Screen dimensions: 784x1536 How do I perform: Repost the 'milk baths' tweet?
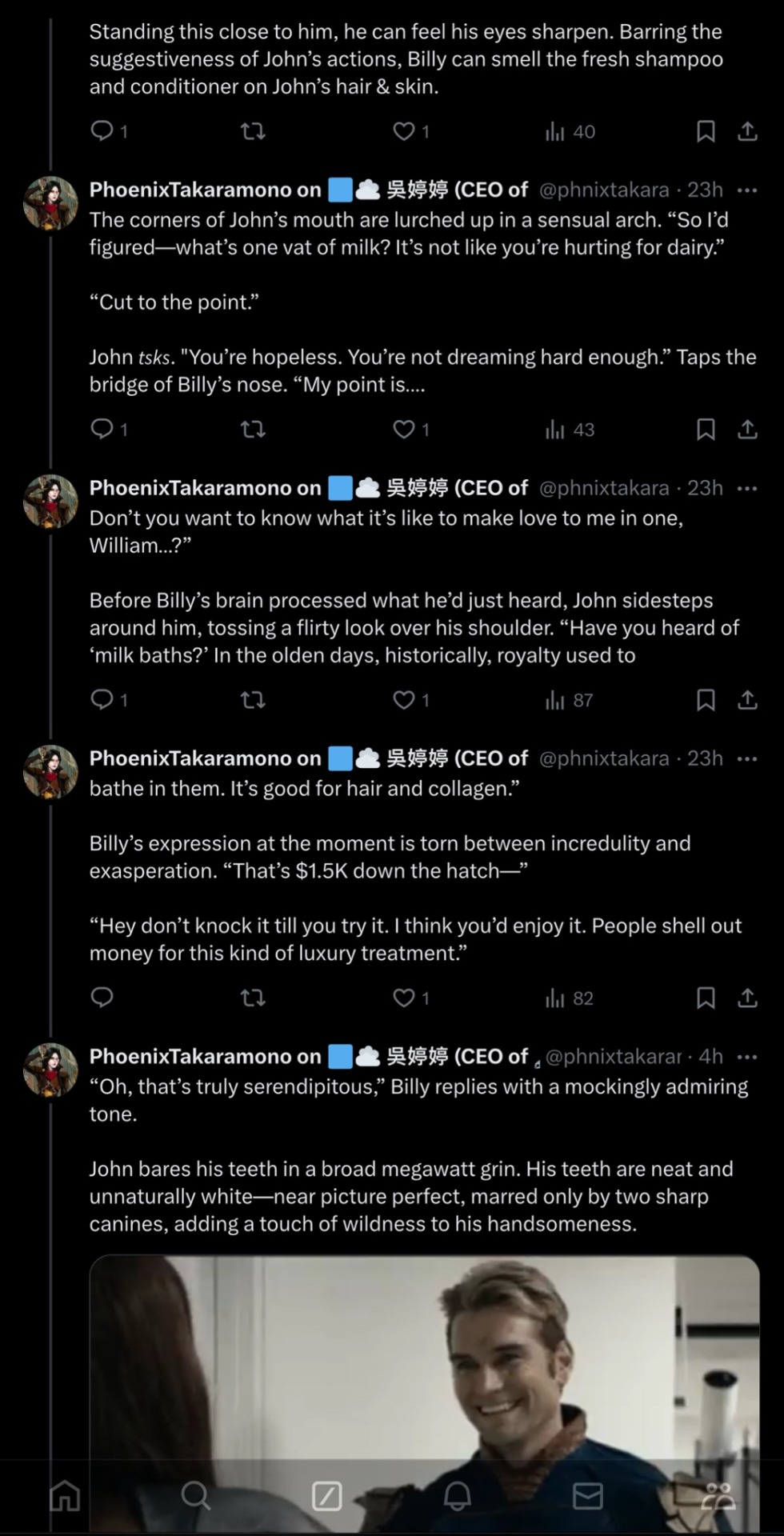tap(253, 700)
